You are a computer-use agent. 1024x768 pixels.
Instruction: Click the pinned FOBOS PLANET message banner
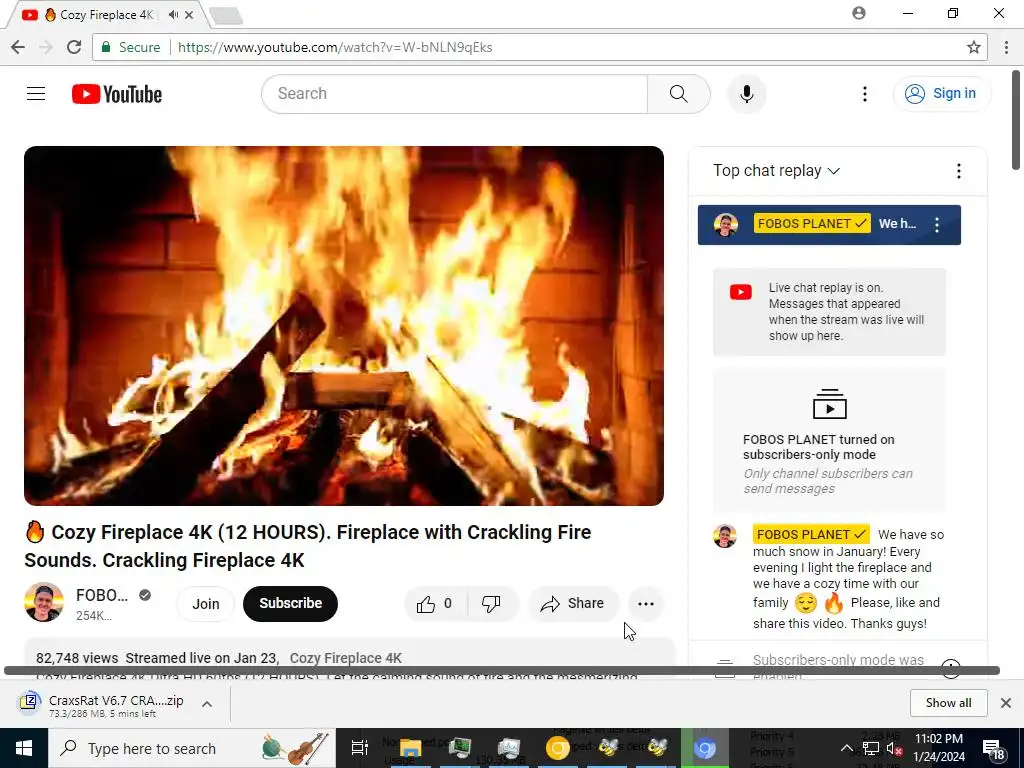(x=829, y=225)
